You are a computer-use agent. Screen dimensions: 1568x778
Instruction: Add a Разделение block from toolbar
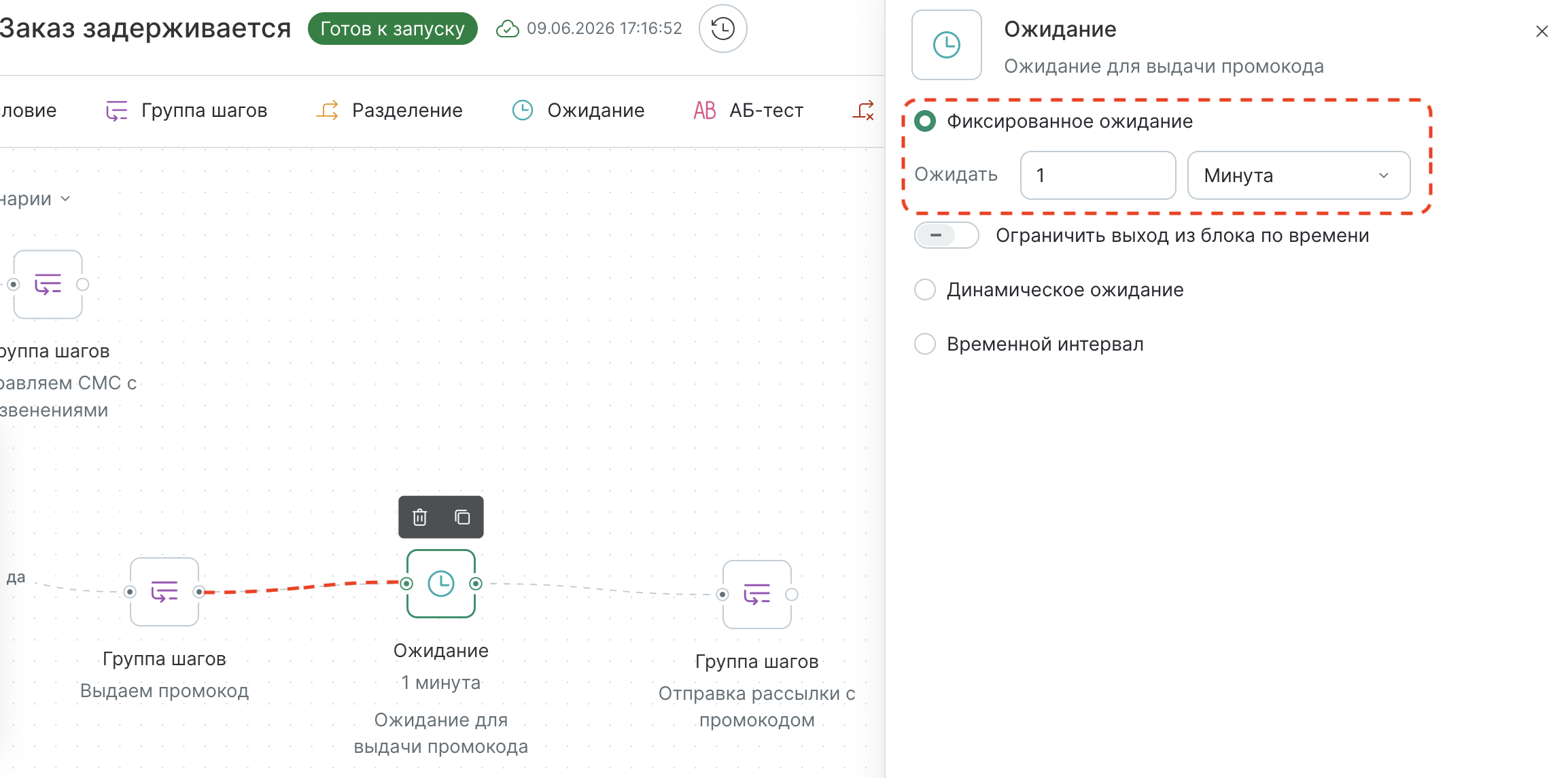pos(389,110)
